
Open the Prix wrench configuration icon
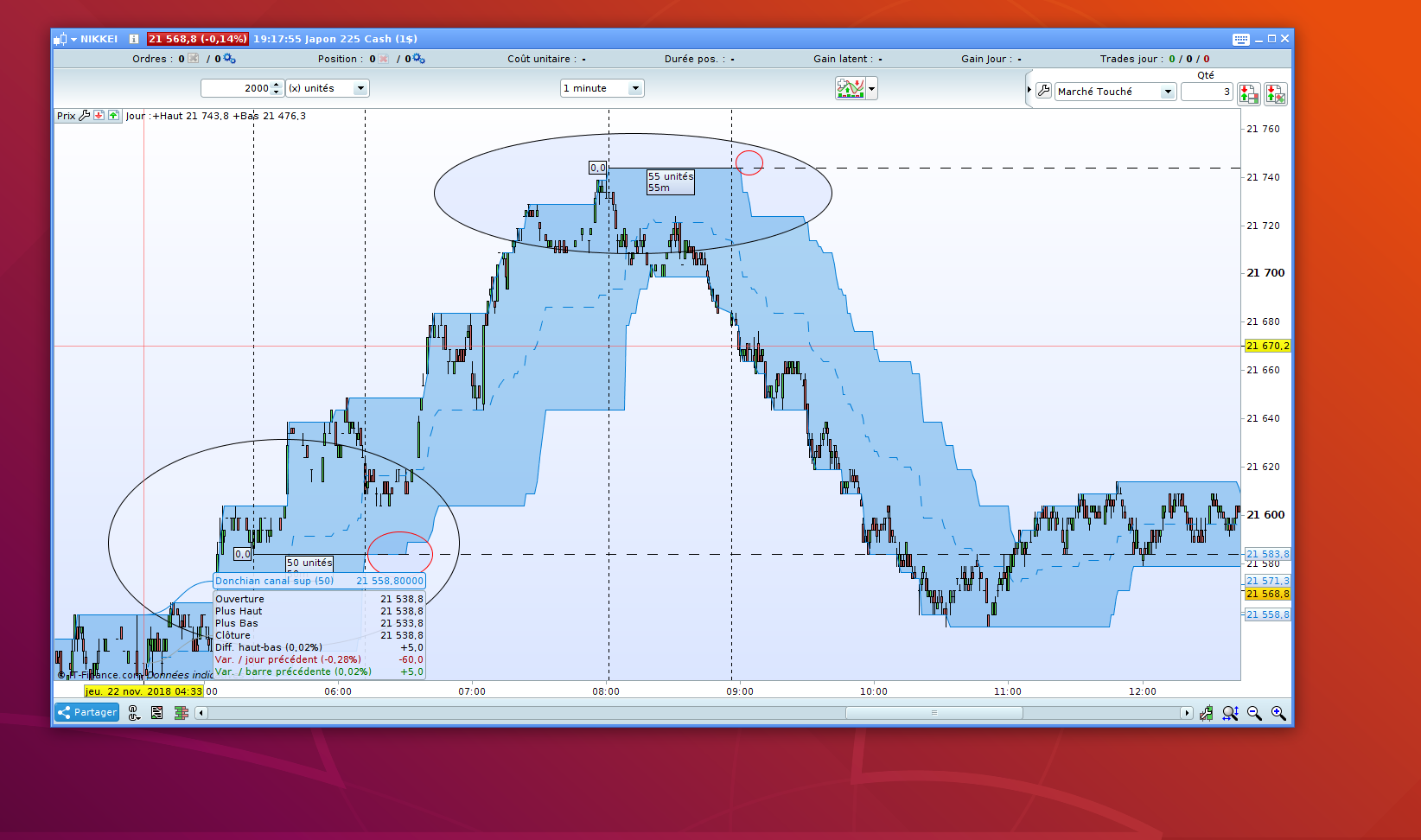tap(85, 116)
